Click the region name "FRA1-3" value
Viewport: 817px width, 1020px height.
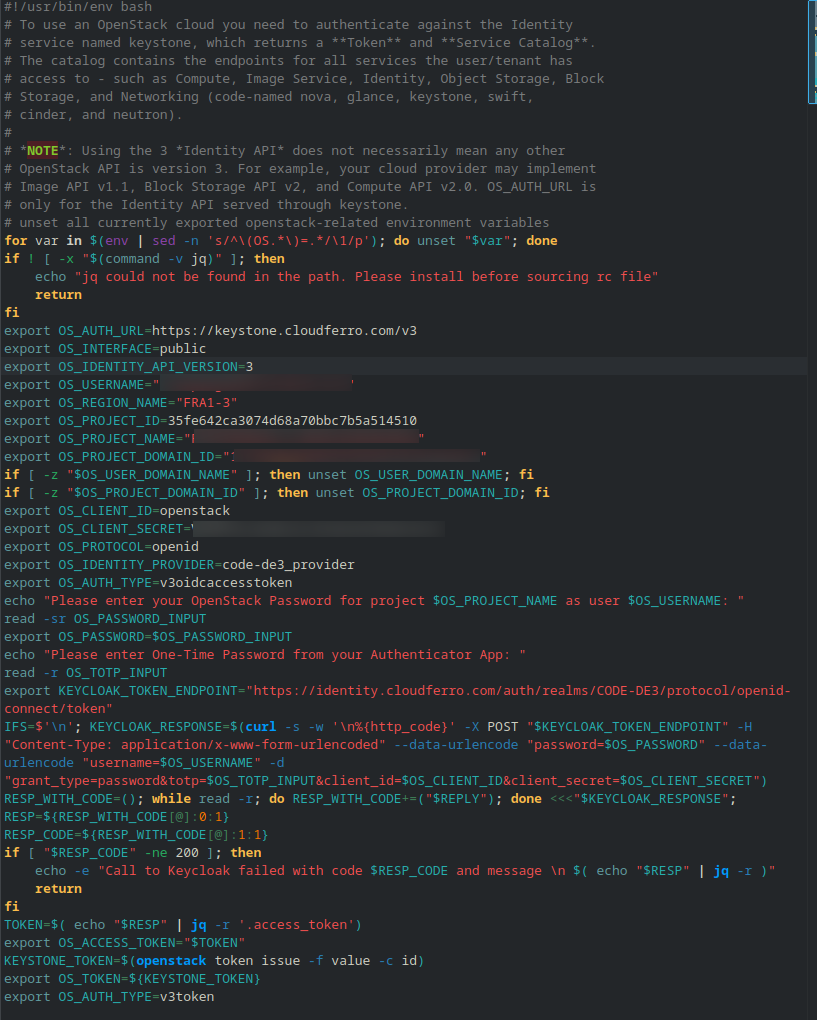[206, 403]
